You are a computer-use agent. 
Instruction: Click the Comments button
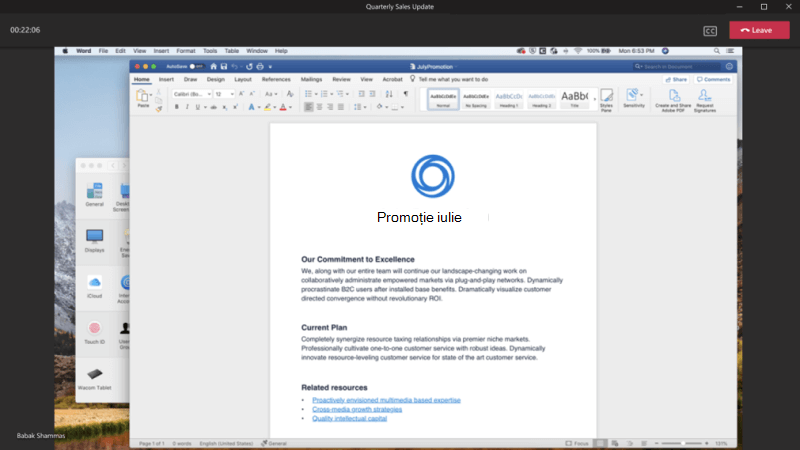[713, 80]
